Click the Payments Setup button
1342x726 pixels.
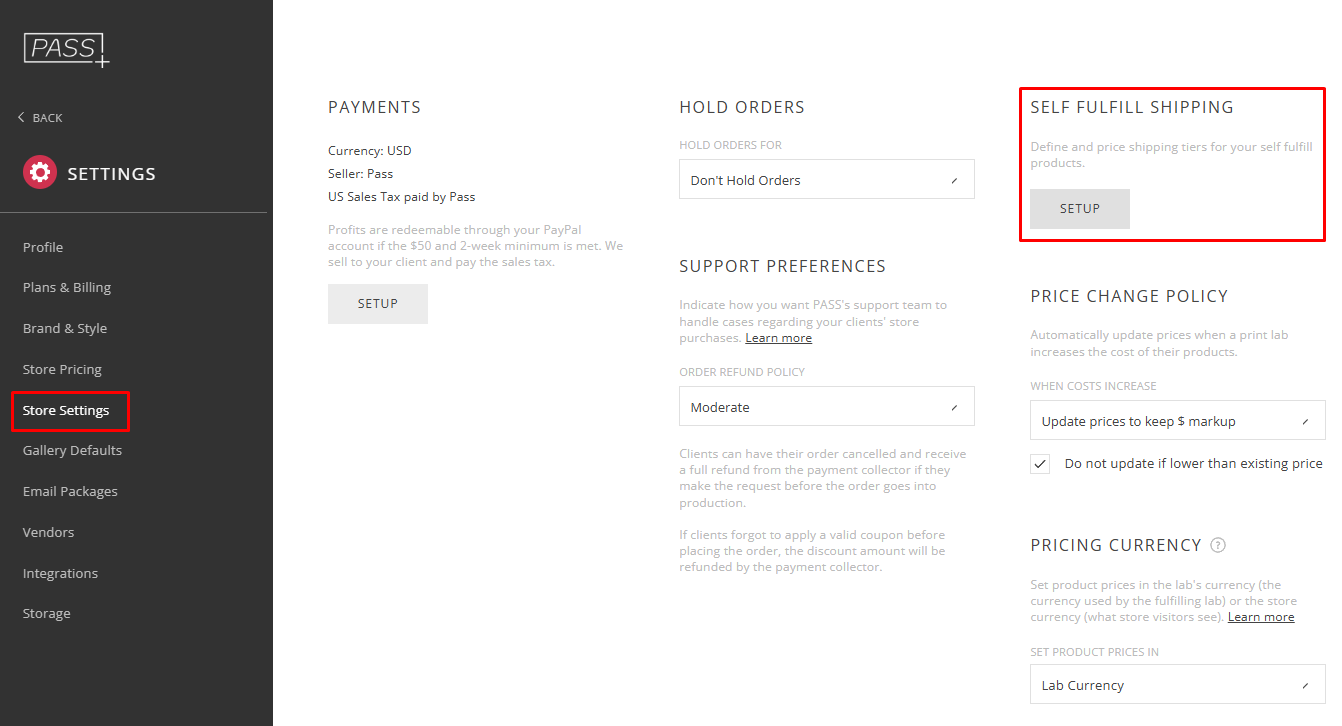[x=378, y=304]
